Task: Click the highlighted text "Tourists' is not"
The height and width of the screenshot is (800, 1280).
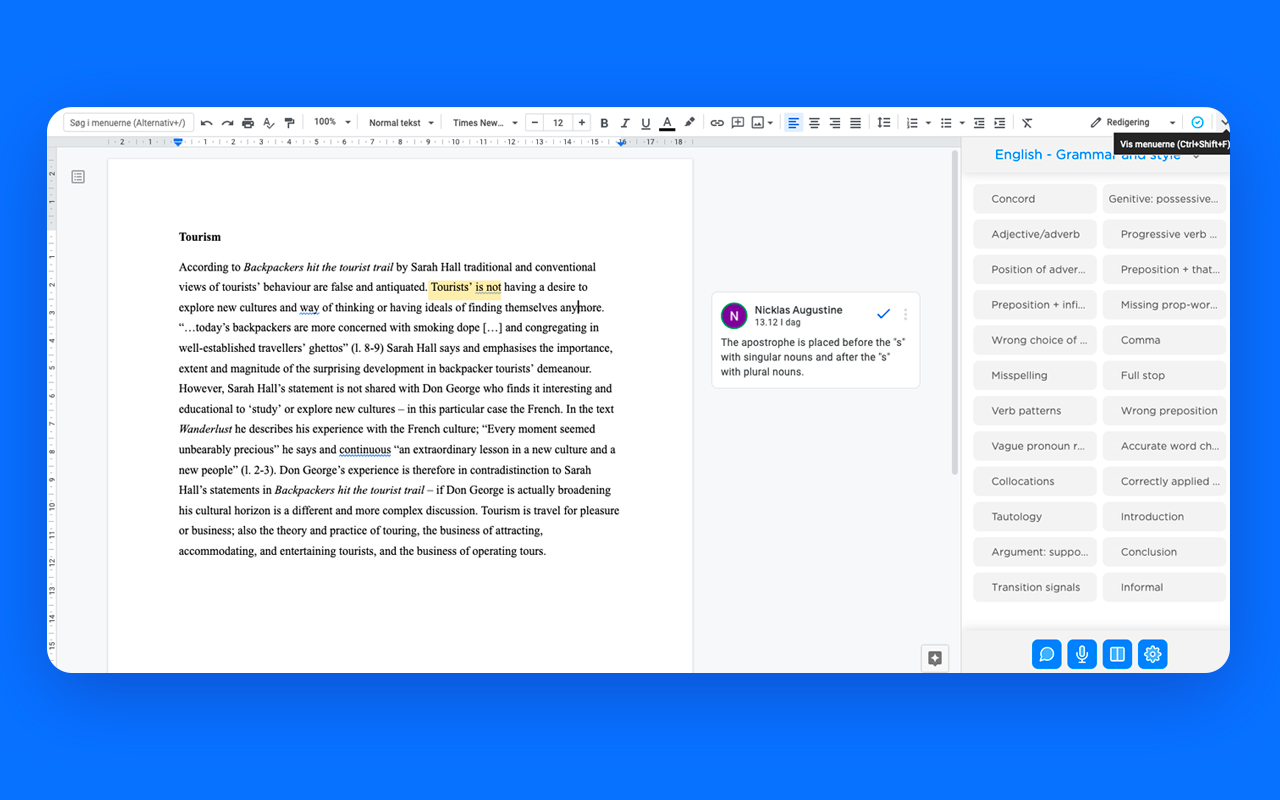Action: tap(465, 287)
